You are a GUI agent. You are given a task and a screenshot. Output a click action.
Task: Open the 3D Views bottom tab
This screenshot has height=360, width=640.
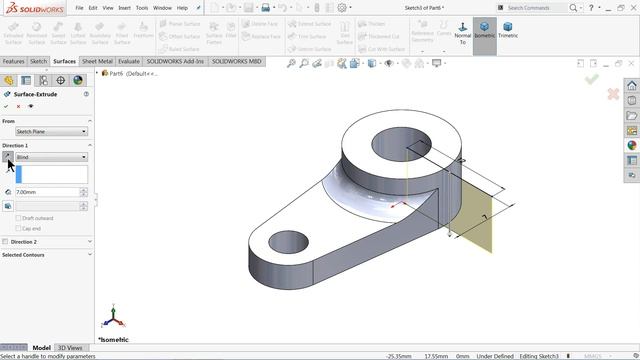click(x=70, y=348)
